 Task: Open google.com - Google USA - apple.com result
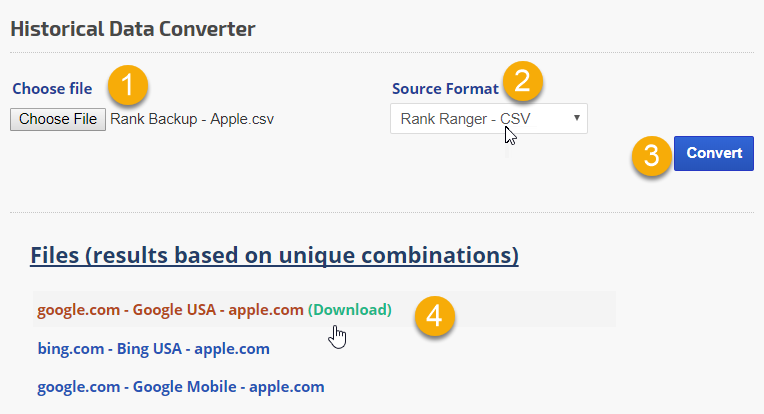click(170, 310)
